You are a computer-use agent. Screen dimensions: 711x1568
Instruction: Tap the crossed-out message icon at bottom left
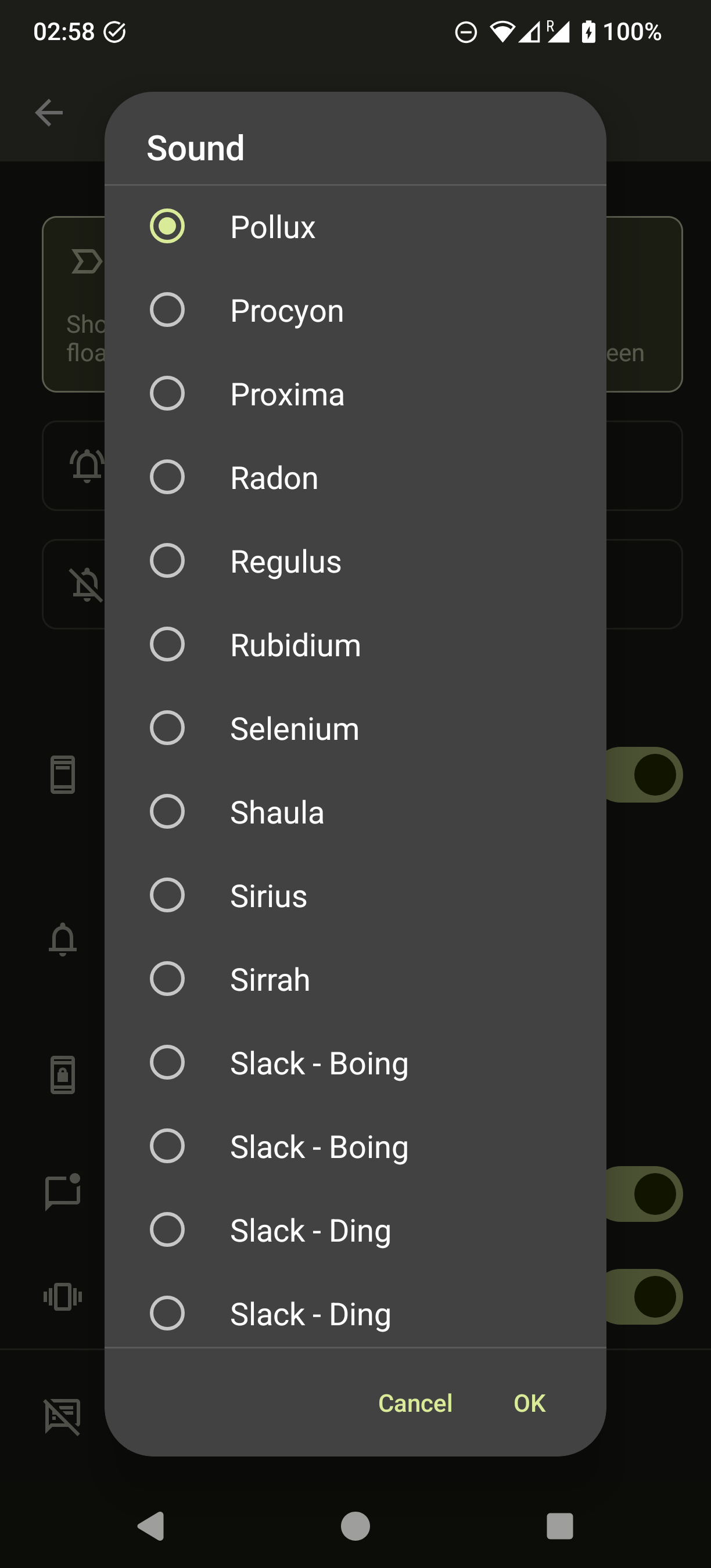(63, 1416)
